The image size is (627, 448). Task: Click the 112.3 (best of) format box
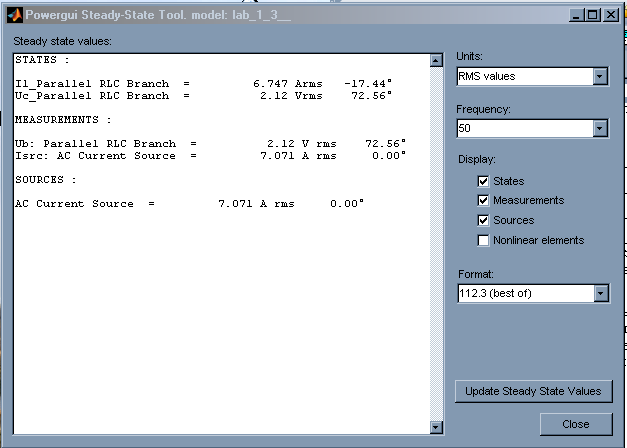point(533,294)
